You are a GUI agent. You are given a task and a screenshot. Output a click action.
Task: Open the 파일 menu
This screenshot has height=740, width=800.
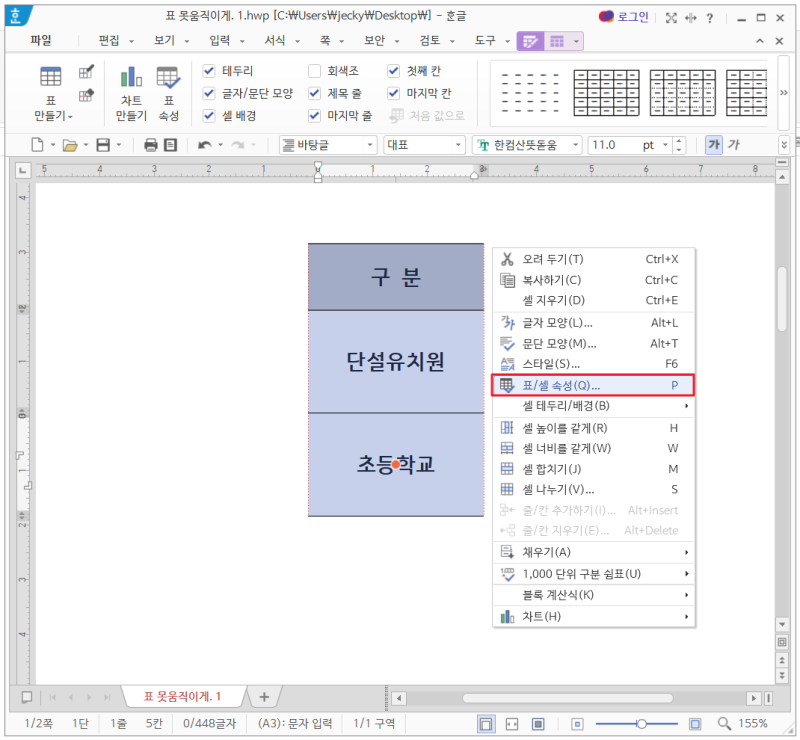tap(41, 40)
